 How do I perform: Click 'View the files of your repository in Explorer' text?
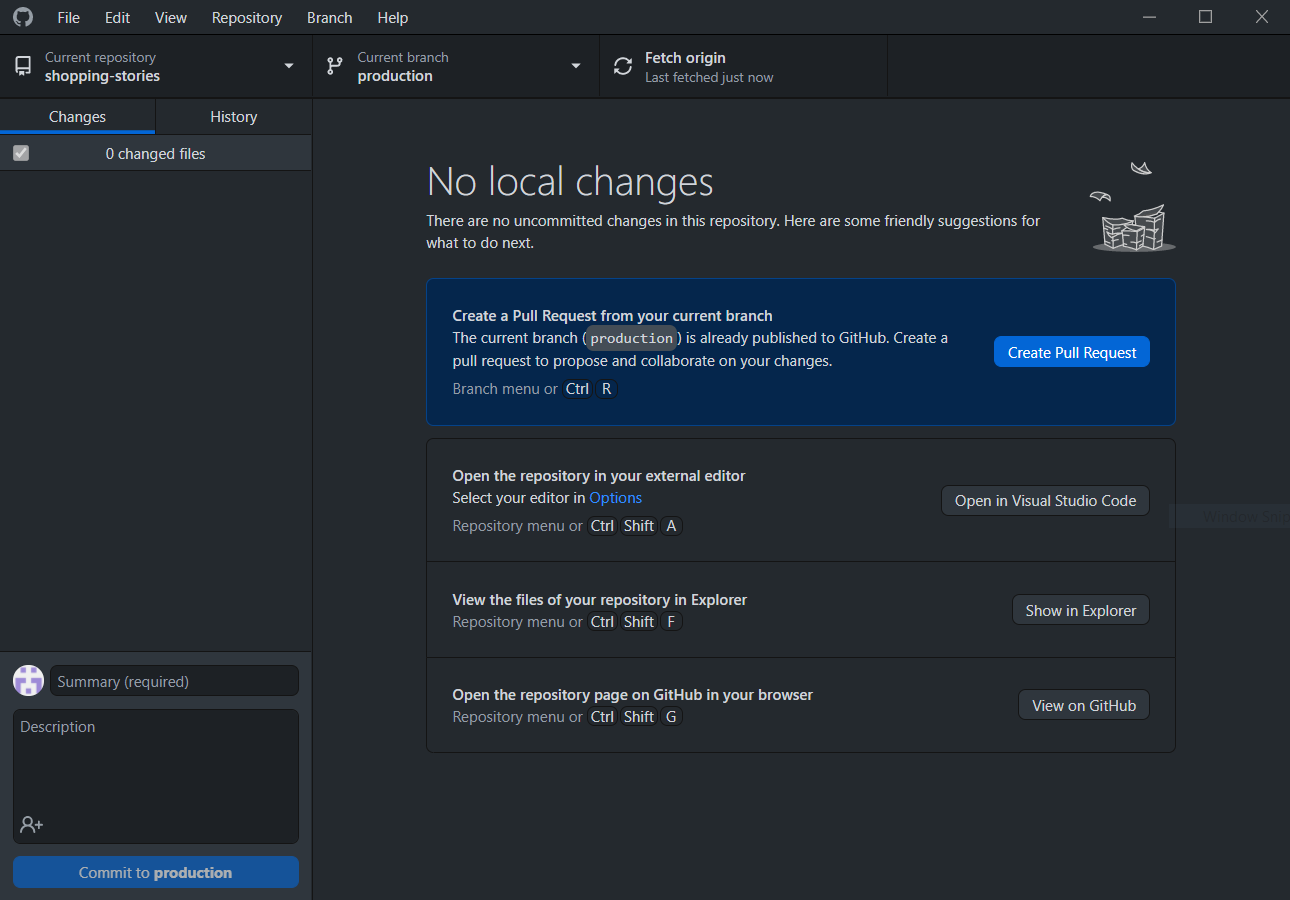coord(600,600)
